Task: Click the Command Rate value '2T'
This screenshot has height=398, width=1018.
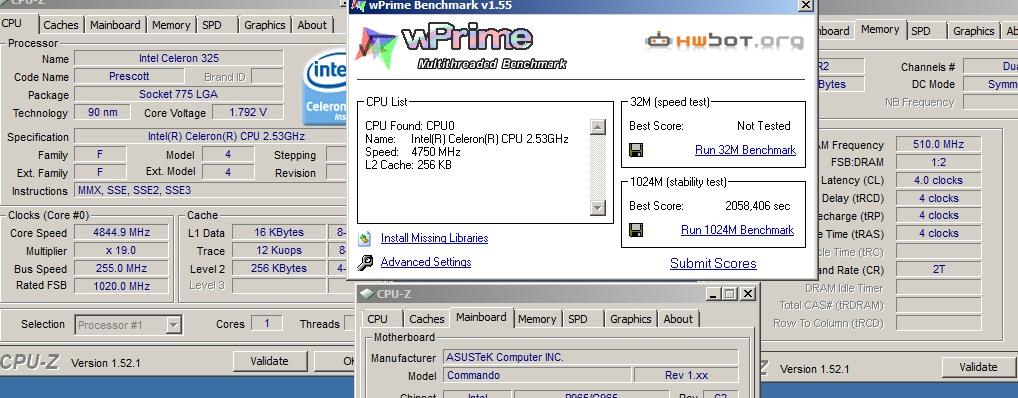Action: coord(938,269)
